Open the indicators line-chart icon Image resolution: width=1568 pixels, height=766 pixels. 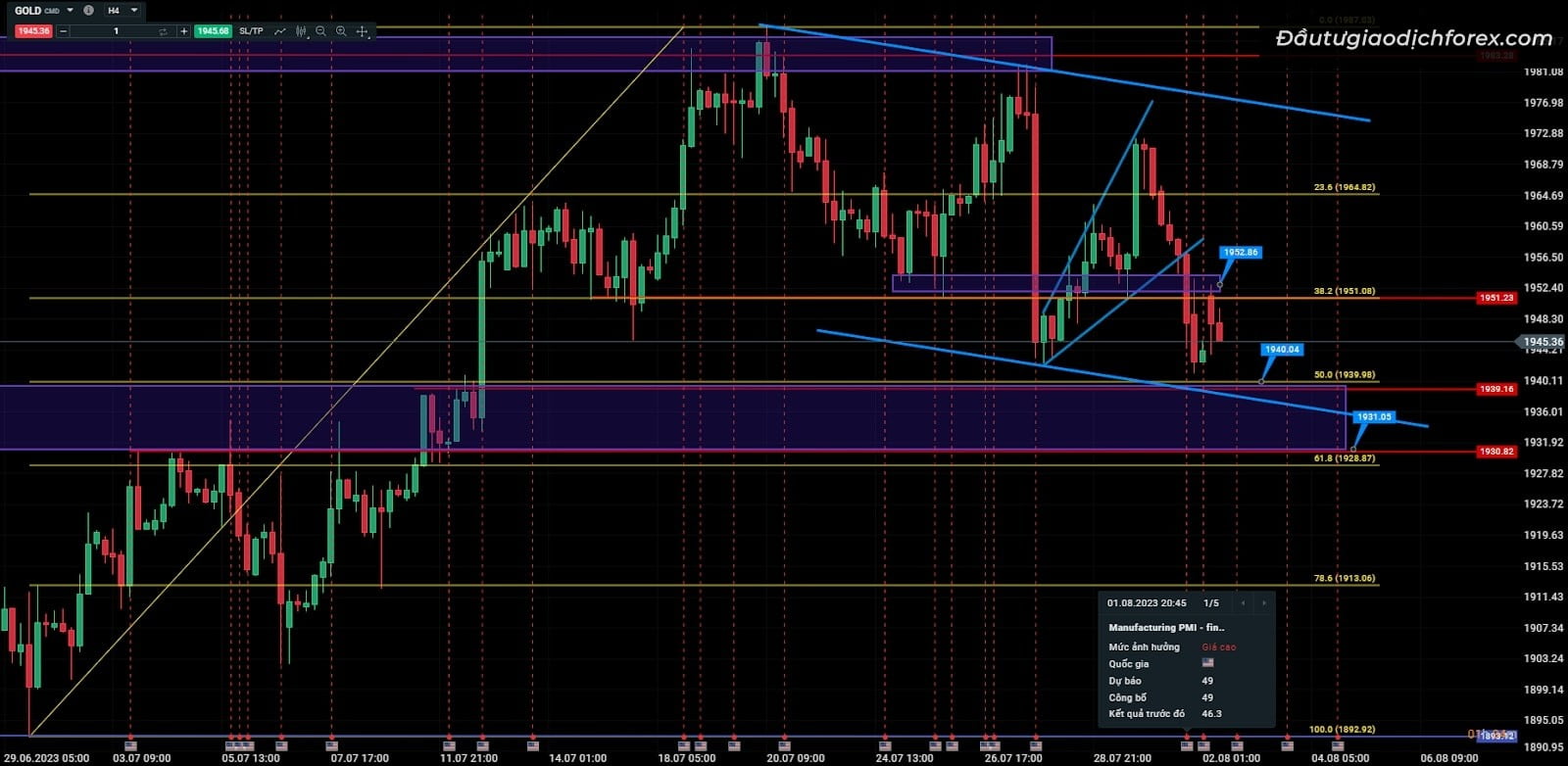click(280, 31)
